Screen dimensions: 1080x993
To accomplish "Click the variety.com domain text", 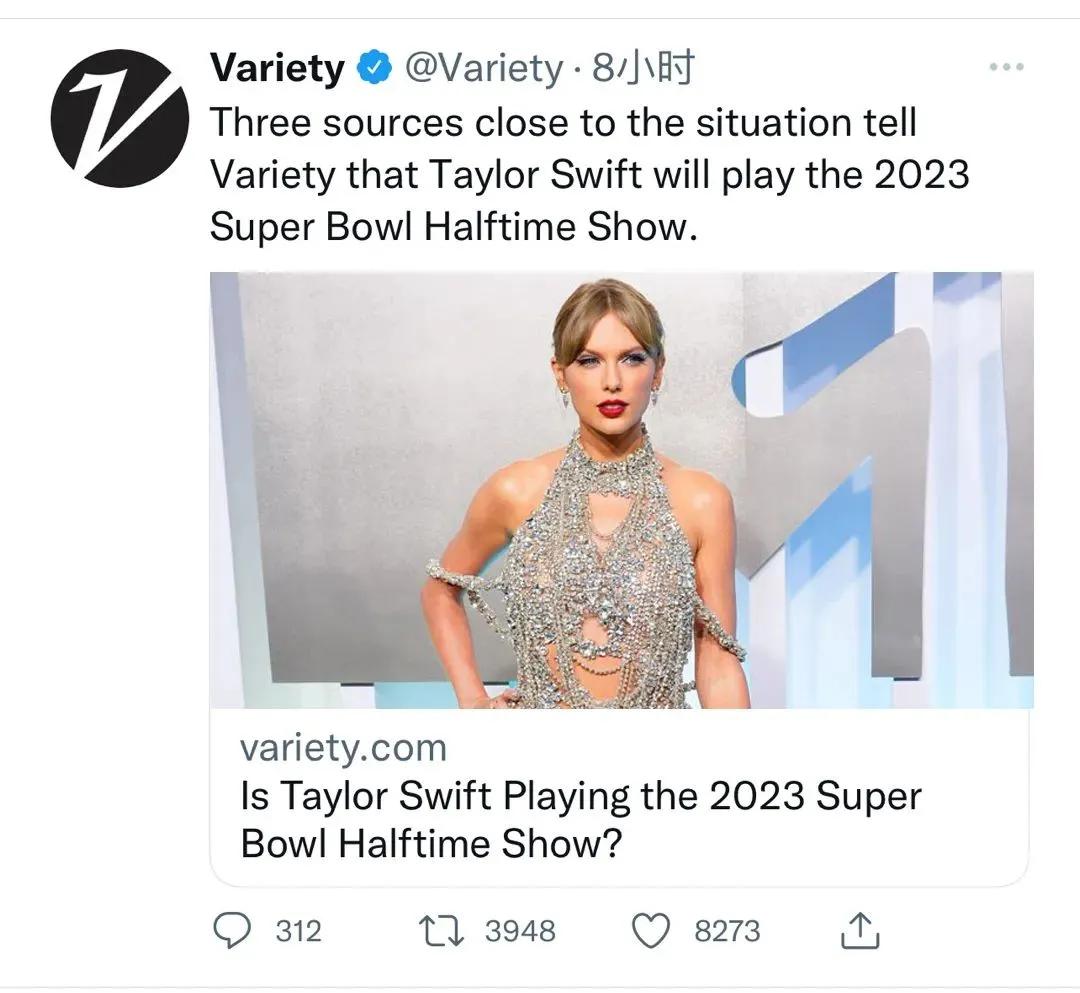I will 343,747.
